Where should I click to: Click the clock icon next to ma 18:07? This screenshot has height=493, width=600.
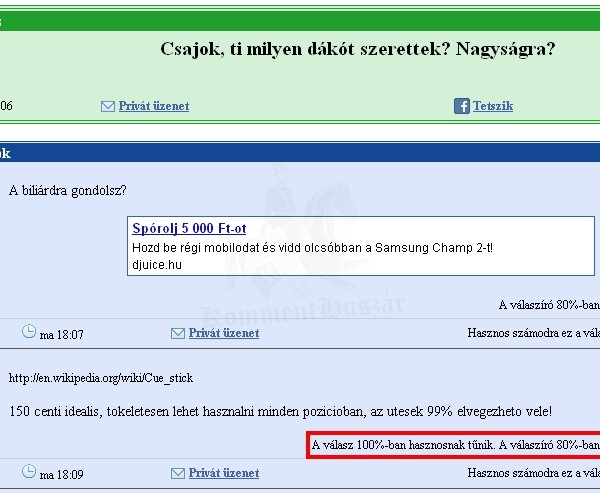pos(29,332)
